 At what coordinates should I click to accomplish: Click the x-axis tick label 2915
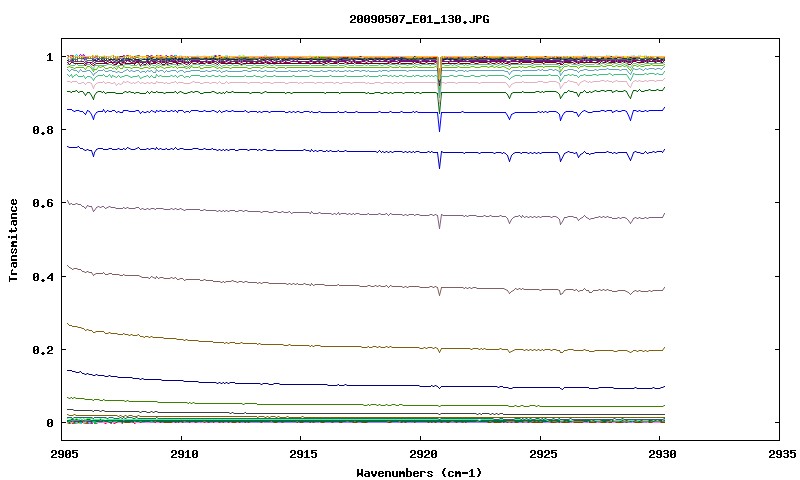(303, 454)
